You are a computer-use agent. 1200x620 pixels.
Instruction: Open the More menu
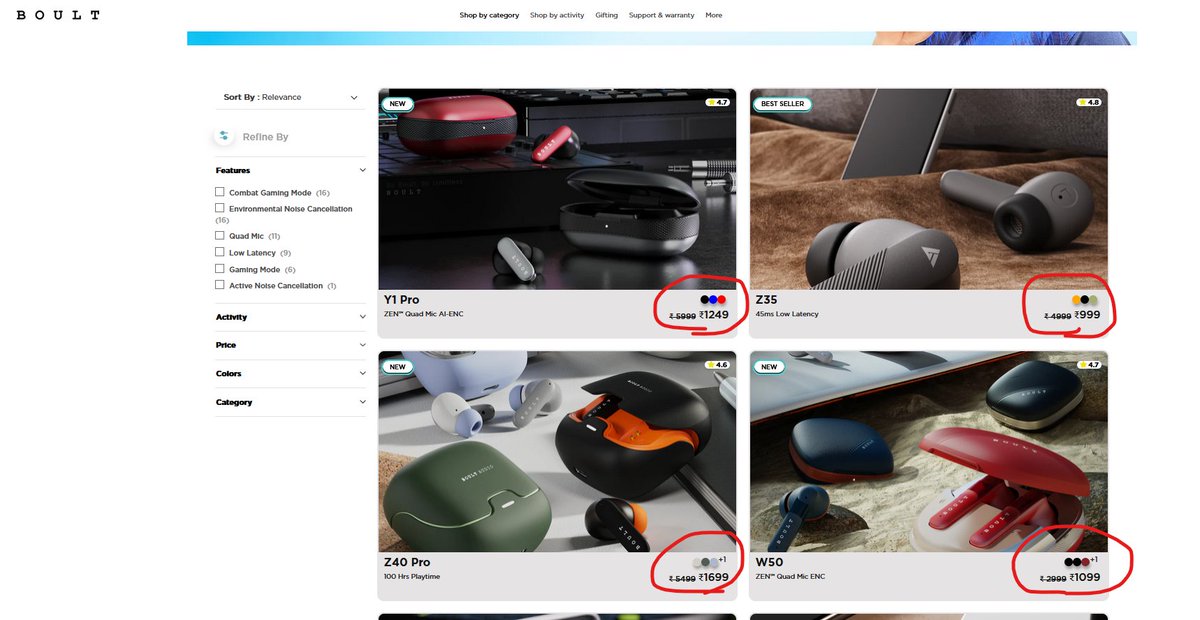[x=713, y=15]
